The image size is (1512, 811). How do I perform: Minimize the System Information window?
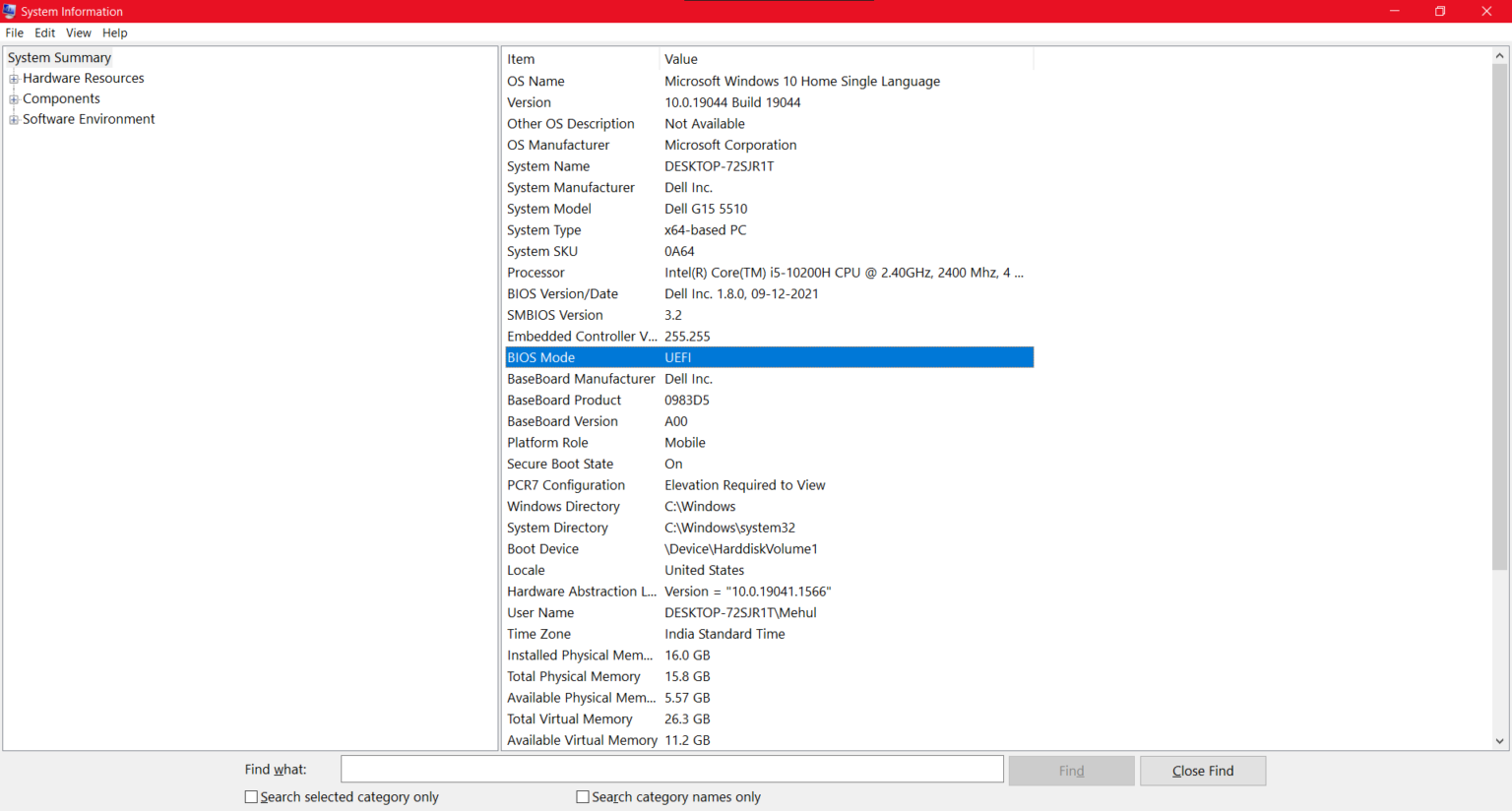1394,11
